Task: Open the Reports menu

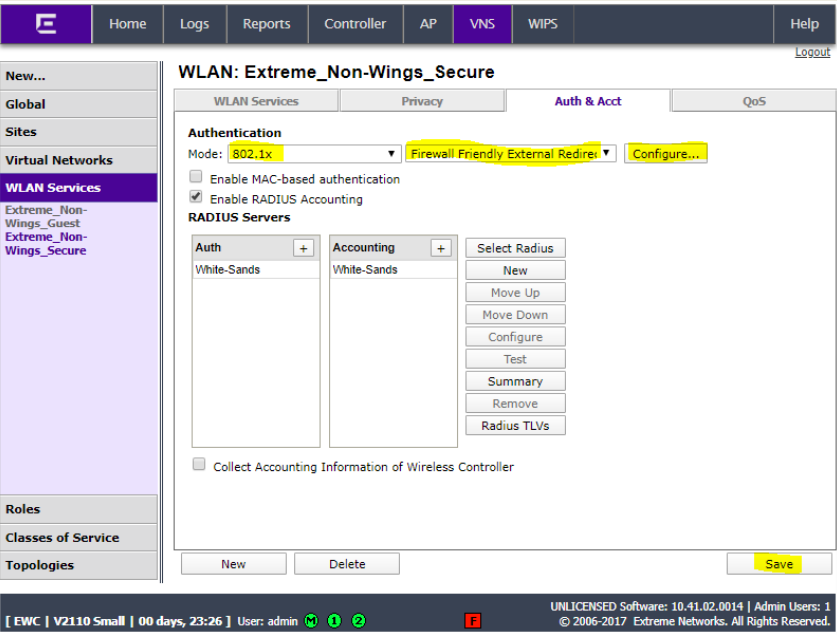Action: coord(267,24)
